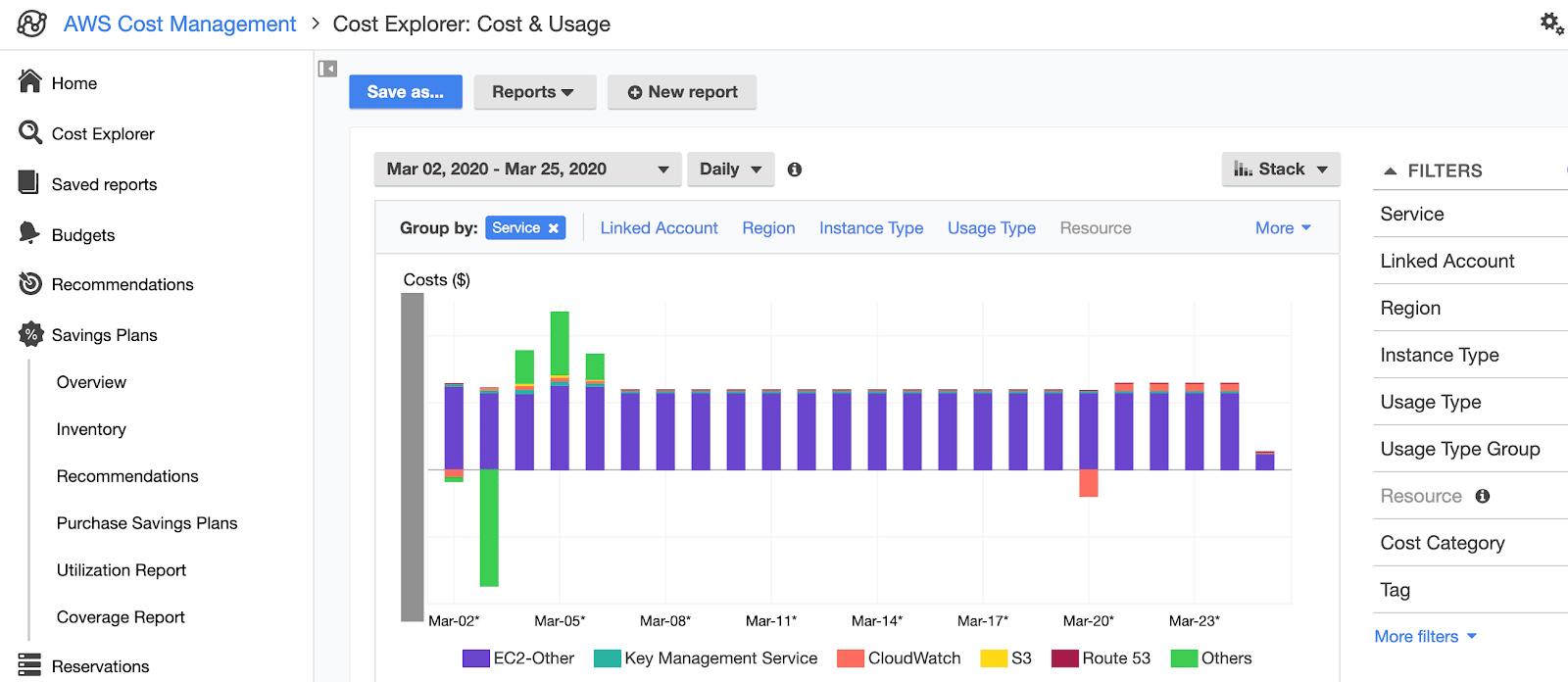Open Reservations in the sidebar
Screen dimensions: 1568x682
[x=101, y=666]
